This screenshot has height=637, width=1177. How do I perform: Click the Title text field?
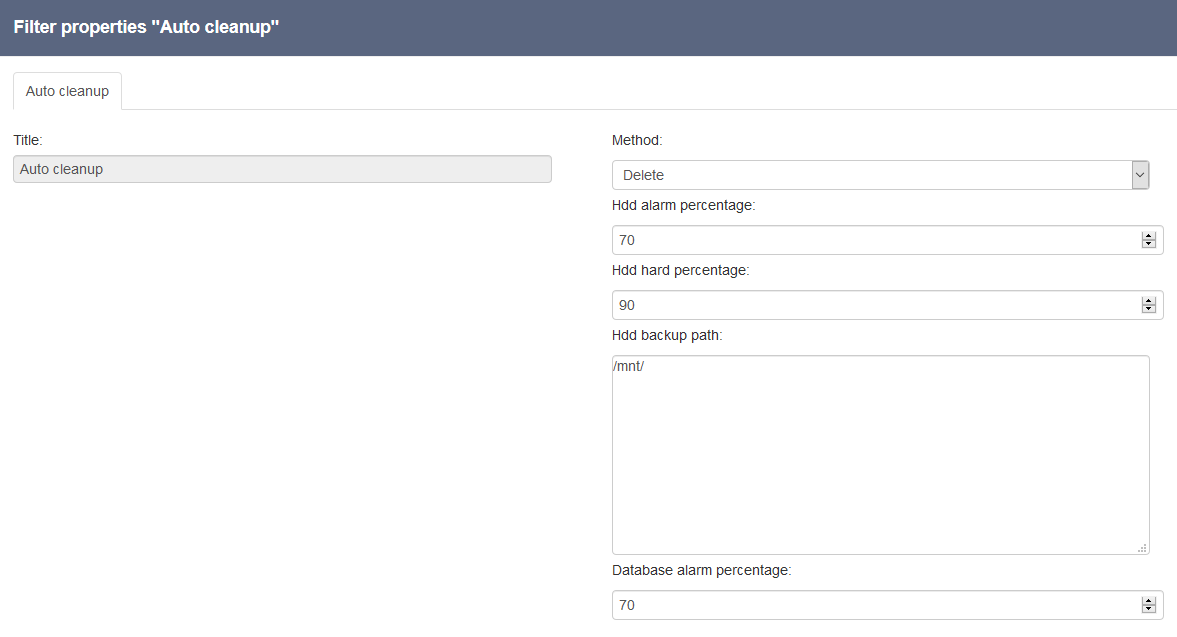282,169
